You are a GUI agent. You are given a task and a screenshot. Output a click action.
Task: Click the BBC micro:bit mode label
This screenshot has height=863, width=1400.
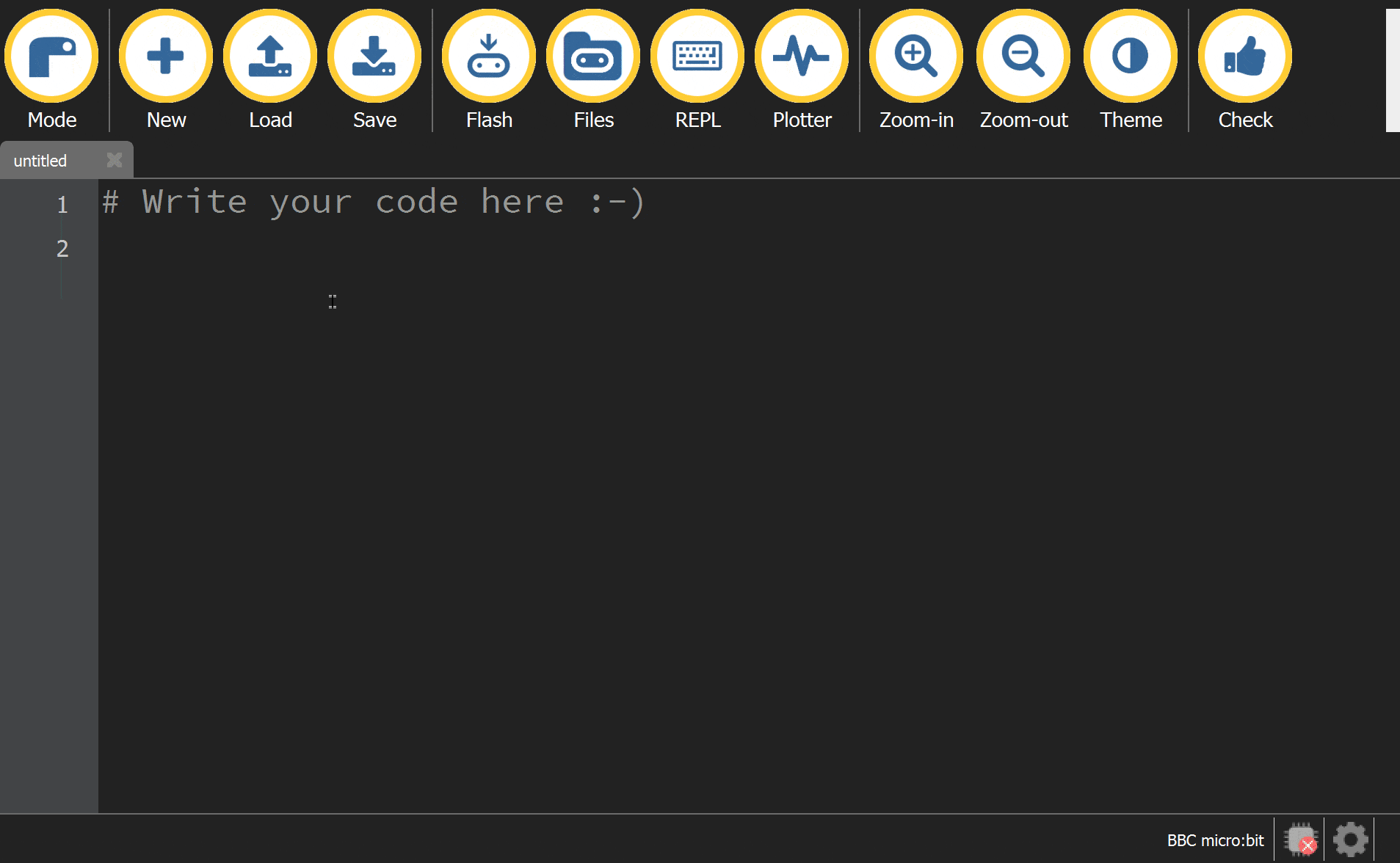pos(1215,840)
